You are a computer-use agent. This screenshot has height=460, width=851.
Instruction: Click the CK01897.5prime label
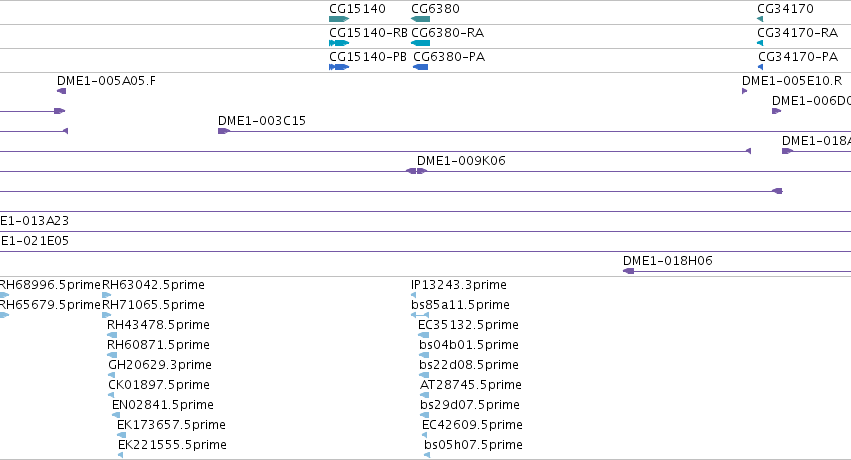pyautogui.click(x=158, y=385)
